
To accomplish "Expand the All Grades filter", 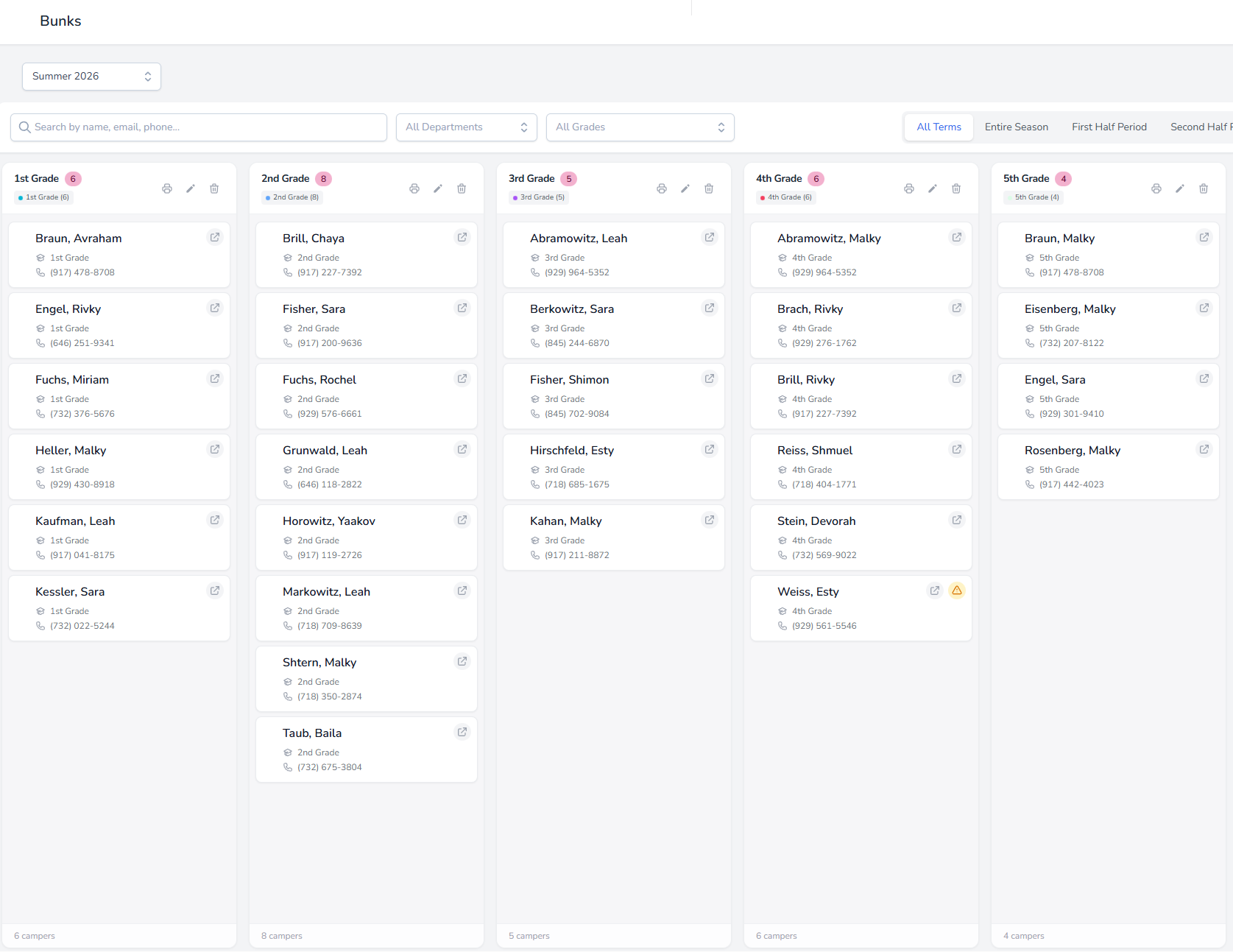I will tap(640, 127).
